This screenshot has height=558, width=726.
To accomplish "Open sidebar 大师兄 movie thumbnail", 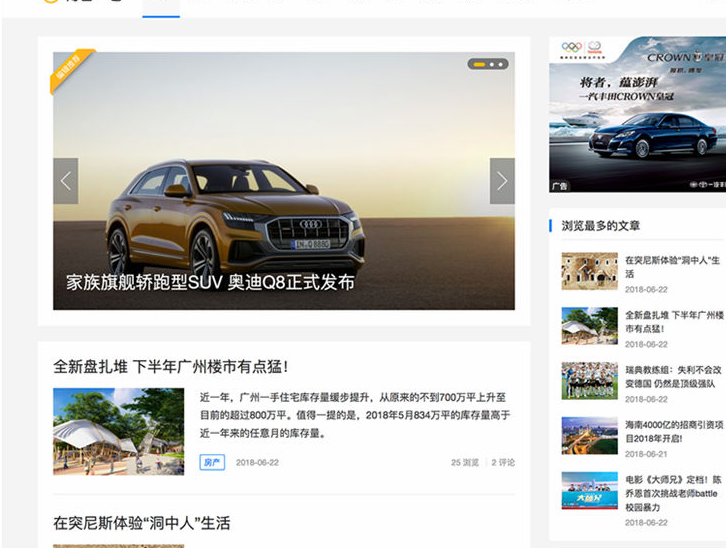I will coord(589,490).
